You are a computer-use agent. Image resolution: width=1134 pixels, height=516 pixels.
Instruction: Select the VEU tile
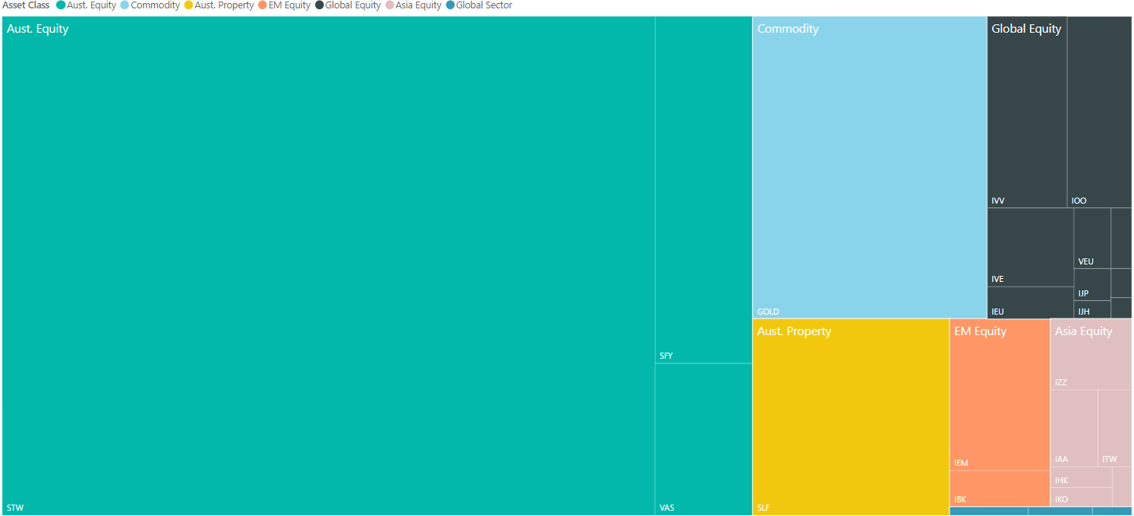tap(1091, 239)
